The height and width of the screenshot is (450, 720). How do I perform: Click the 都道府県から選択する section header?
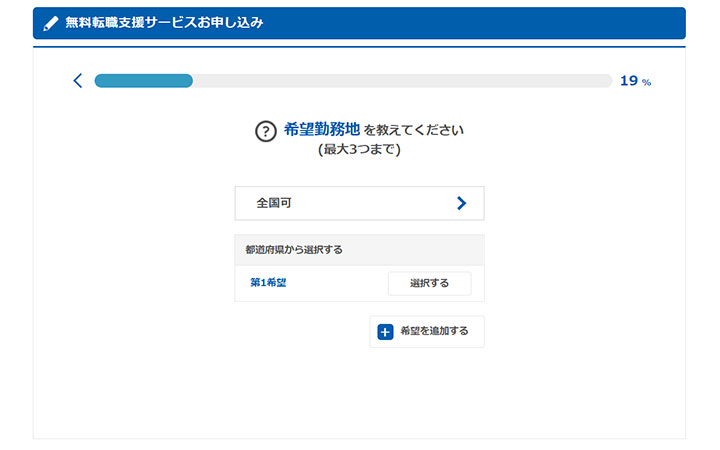[x=294, y=249]
